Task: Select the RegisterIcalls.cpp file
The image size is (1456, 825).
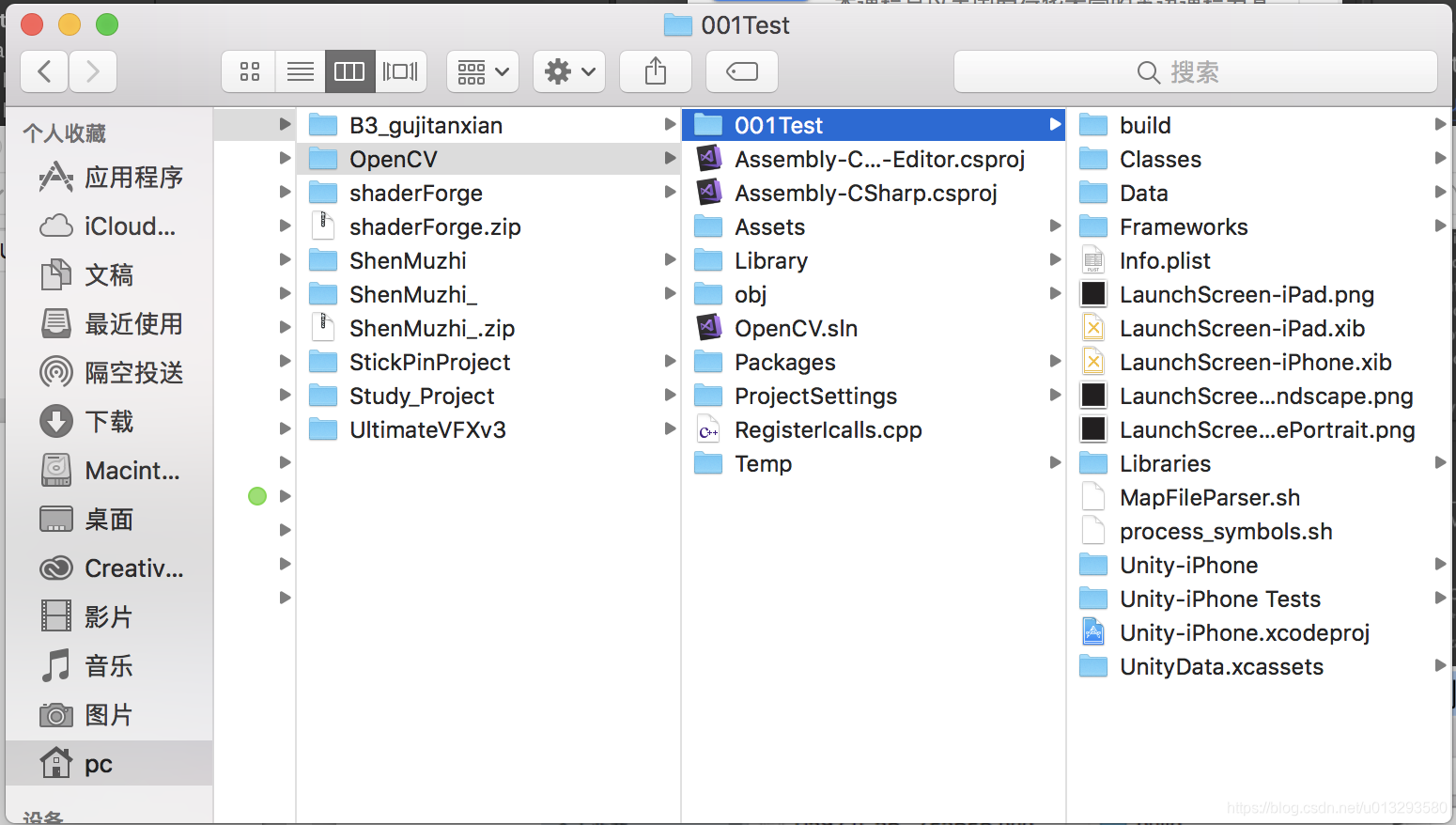Action: tap(874, 429)
